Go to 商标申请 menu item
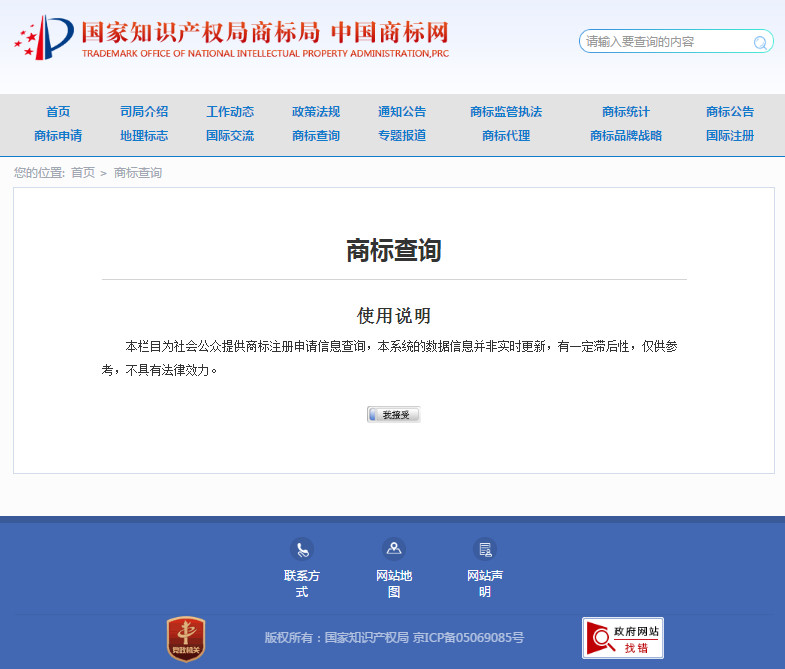The image size is (785, 669). [58, 136]
